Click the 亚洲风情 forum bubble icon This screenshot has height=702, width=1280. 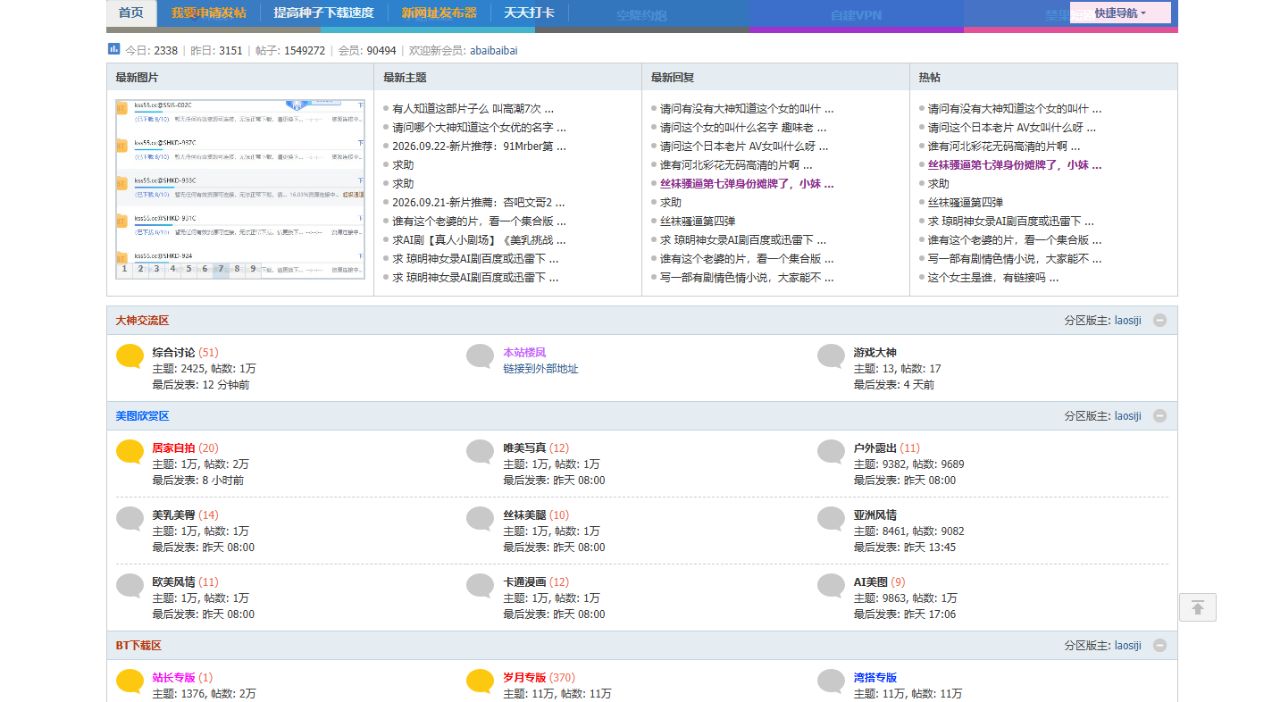click(x=831, y=518)
